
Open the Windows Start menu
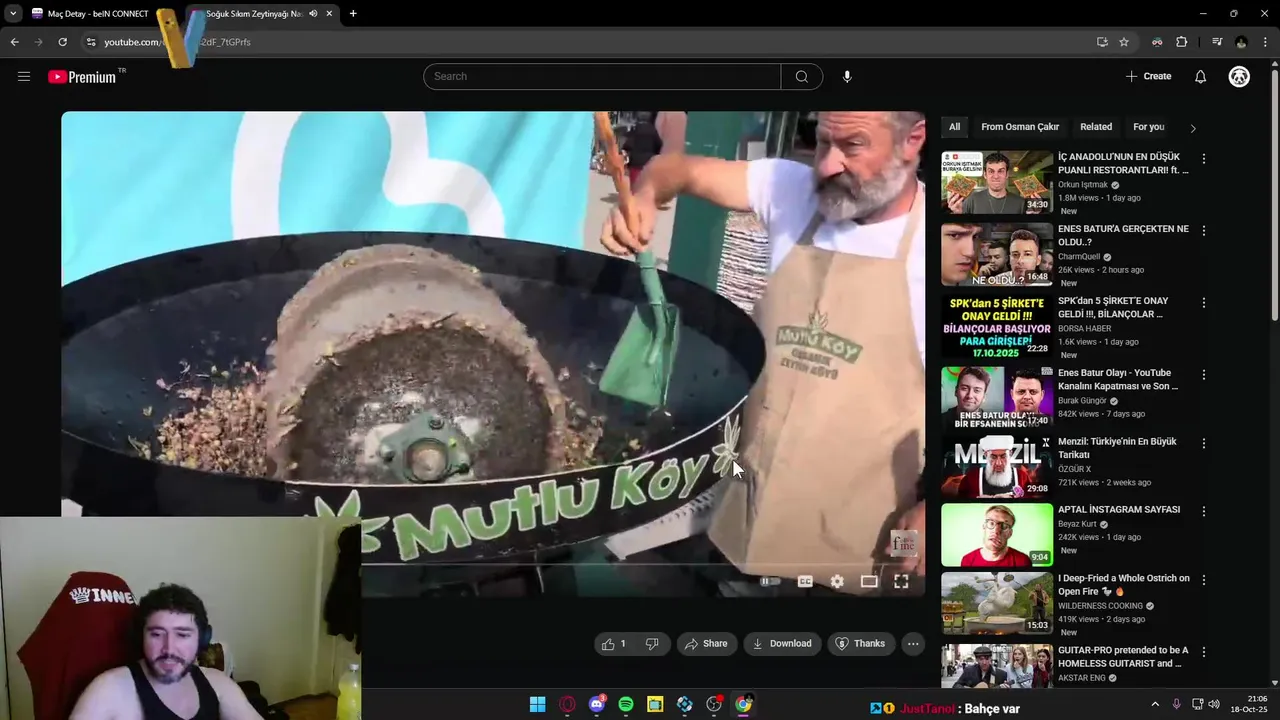(x=538, y=704)
